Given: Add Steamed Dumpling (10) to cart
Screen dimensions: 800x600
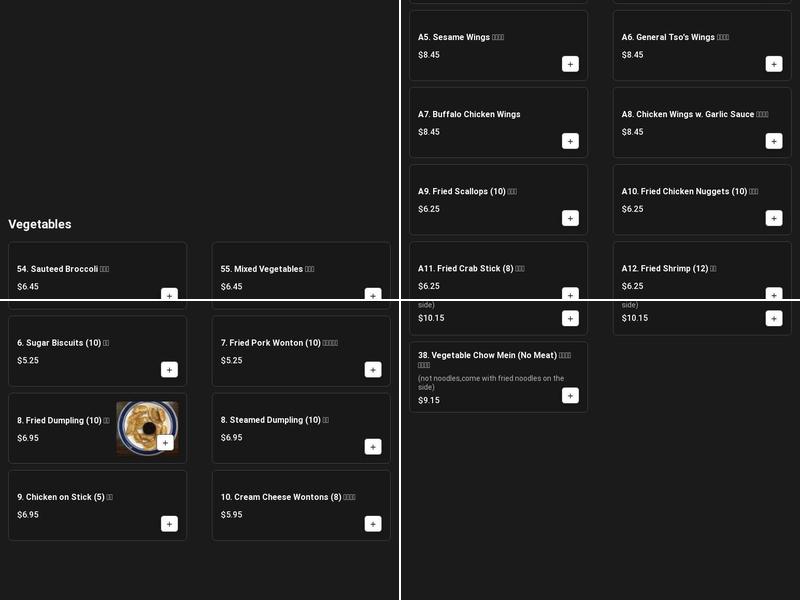Looking at the screenshot, I should click(373, 447).
